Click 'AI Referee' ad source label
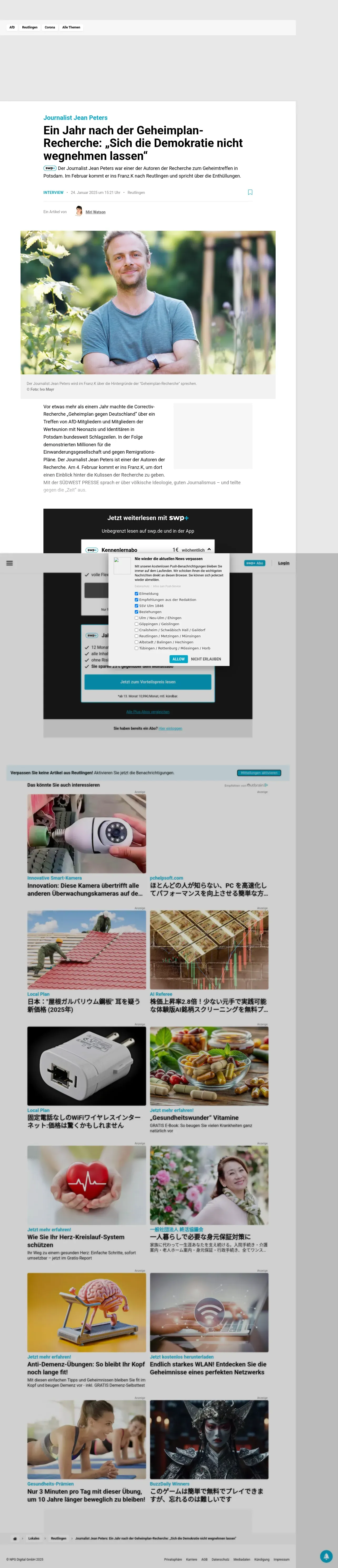The height and width of the screenshot is (1568, 338). click(161, 994)
